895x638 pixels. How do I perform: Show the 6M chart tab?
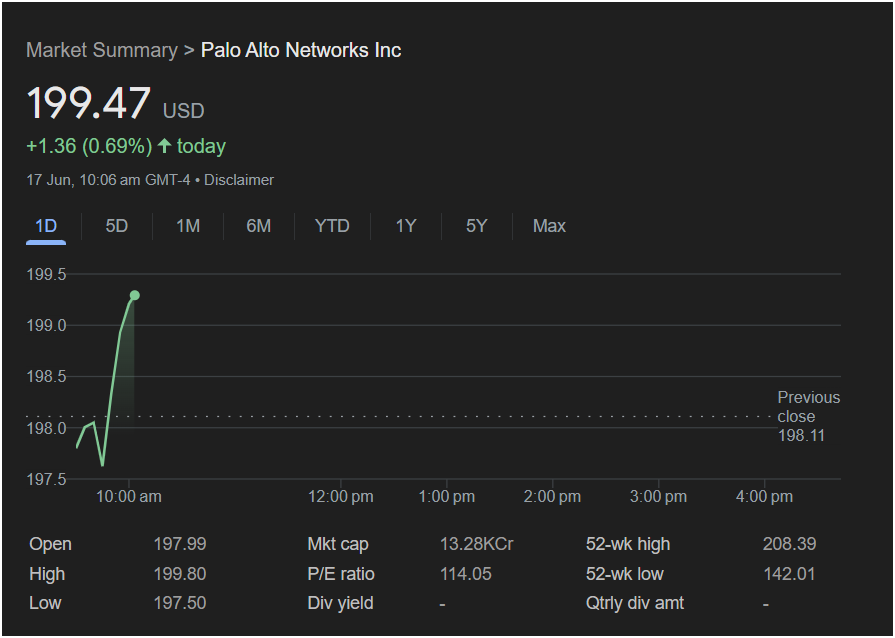coord(259,226)
